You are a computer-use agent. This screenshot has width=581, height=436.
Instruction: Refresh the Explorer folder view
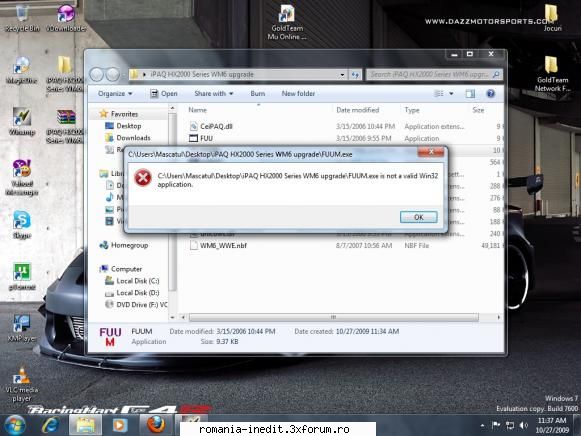[355, 74]
